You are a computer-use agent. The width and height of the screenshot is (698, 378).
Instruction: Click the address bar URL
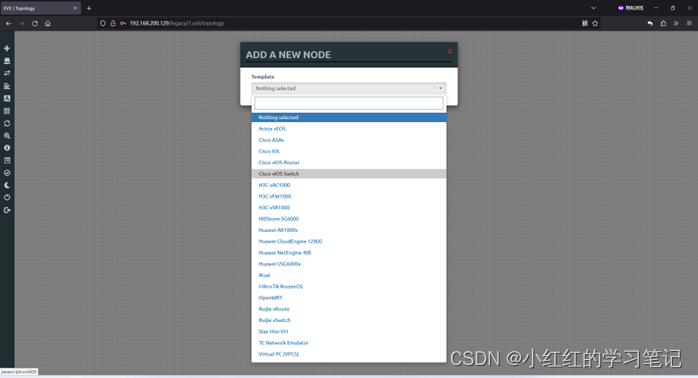(177, 23)
